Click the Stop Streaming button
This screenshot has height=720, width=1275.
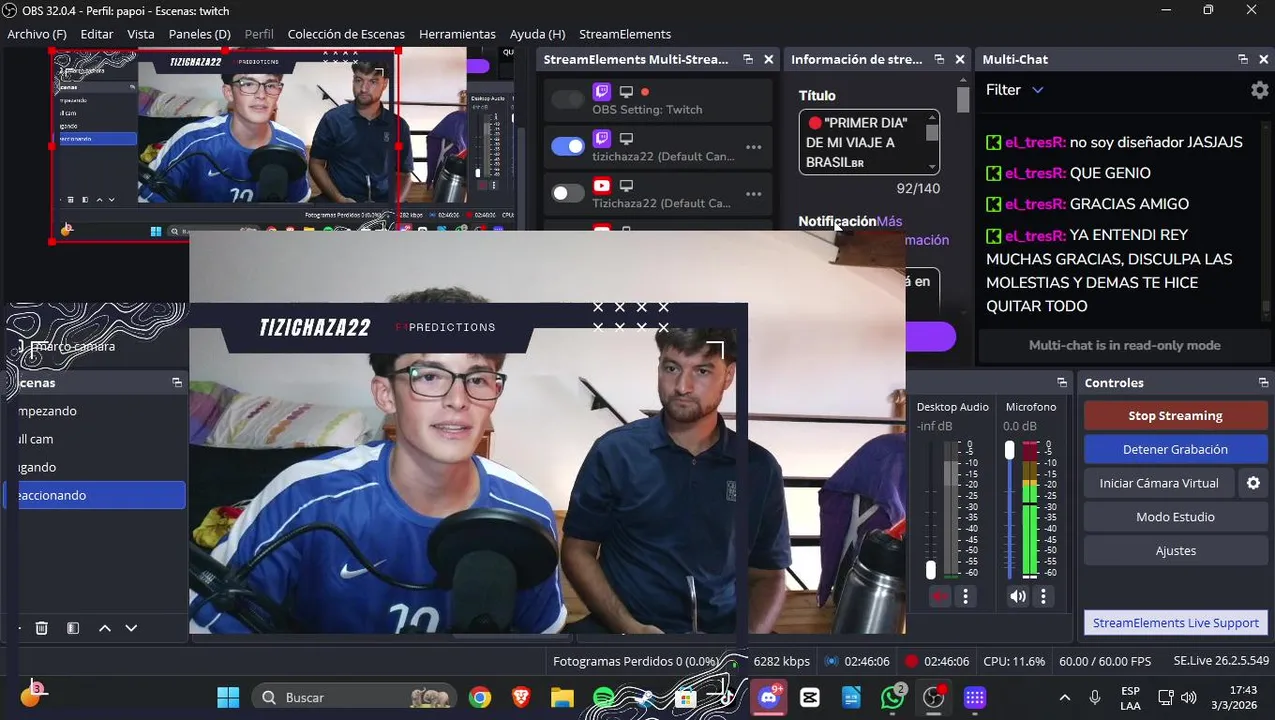click(x=1175, y=416)
